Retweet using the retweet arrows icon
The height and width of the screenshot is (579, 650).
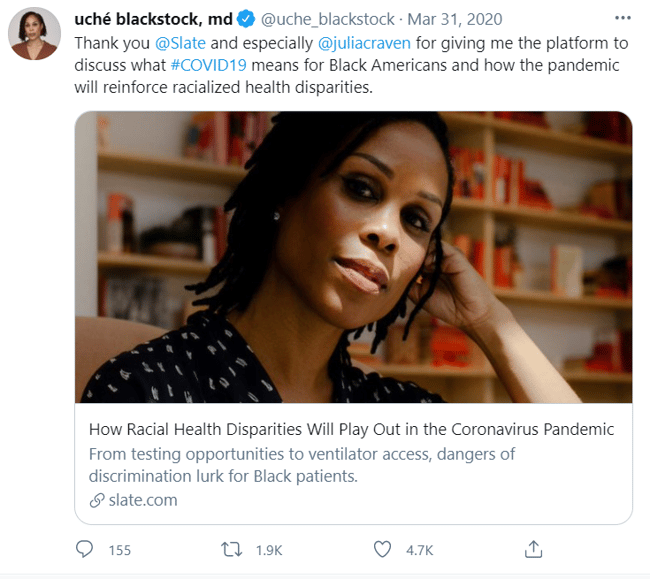231,550
